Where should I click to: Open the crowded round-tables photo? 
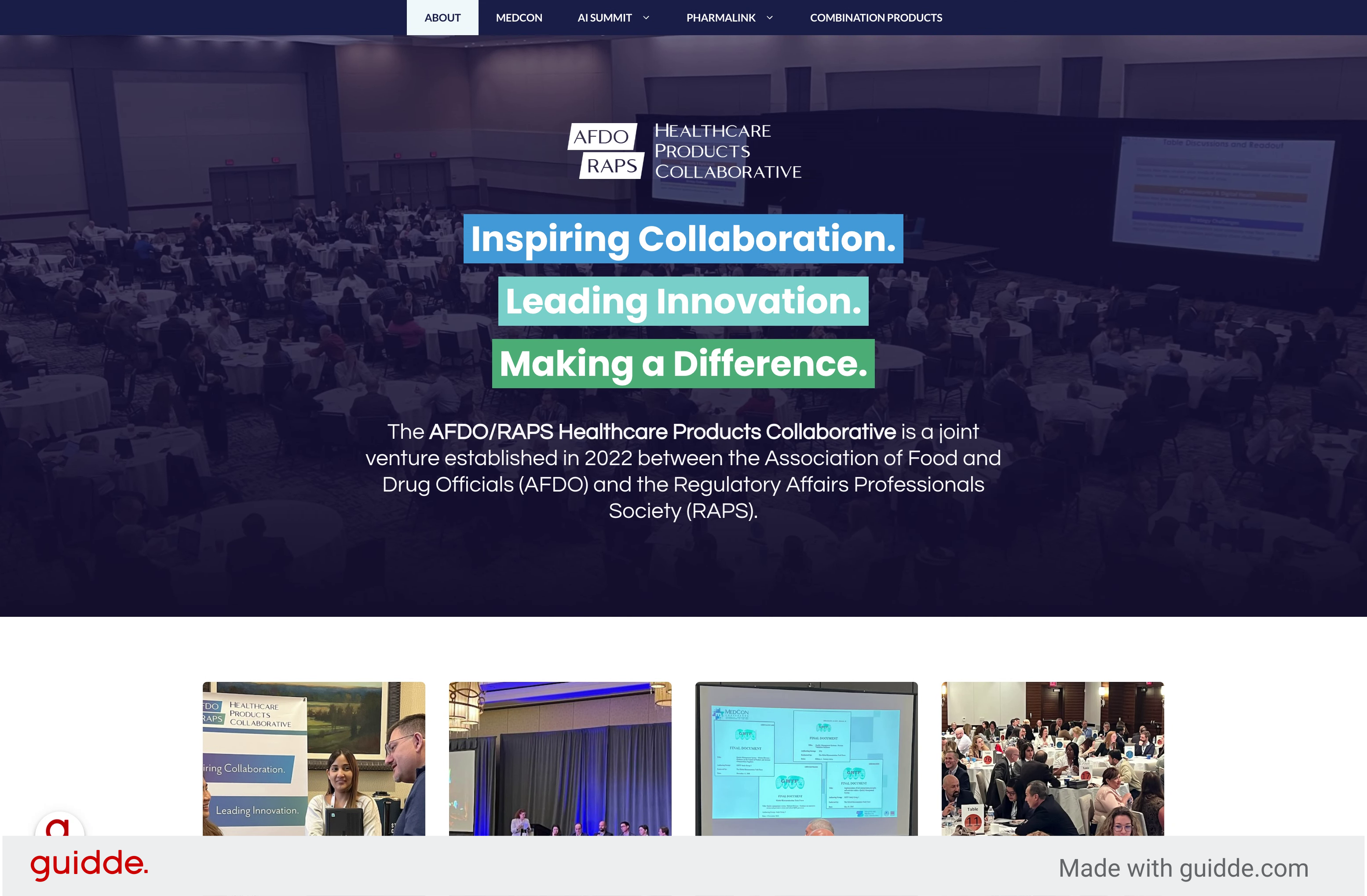point(1052,758)
